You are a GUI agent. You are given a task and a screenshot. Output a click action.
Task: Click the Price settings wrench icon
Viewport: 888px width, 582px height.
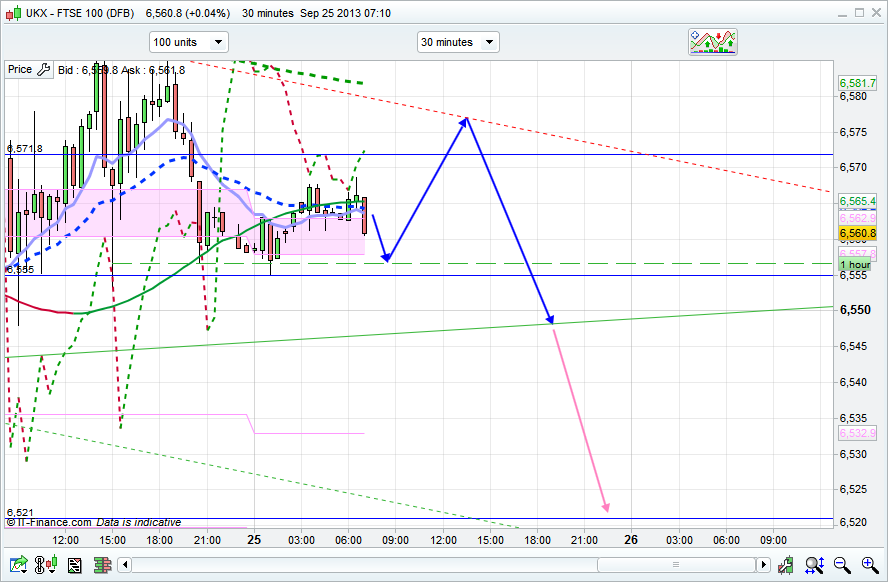point(43,70)
